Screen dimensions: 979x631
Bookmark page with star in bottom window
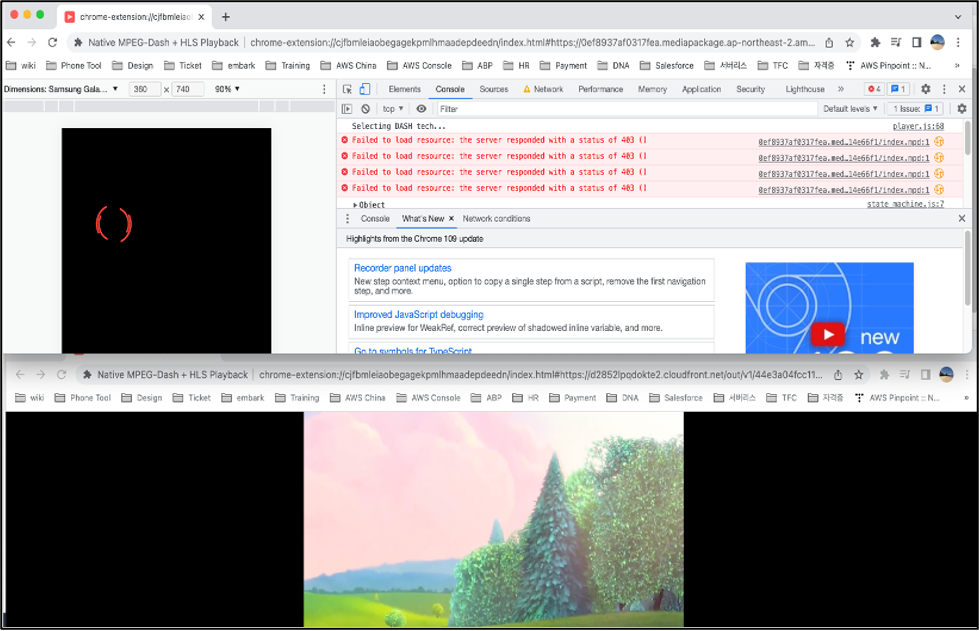click(858, 374)
